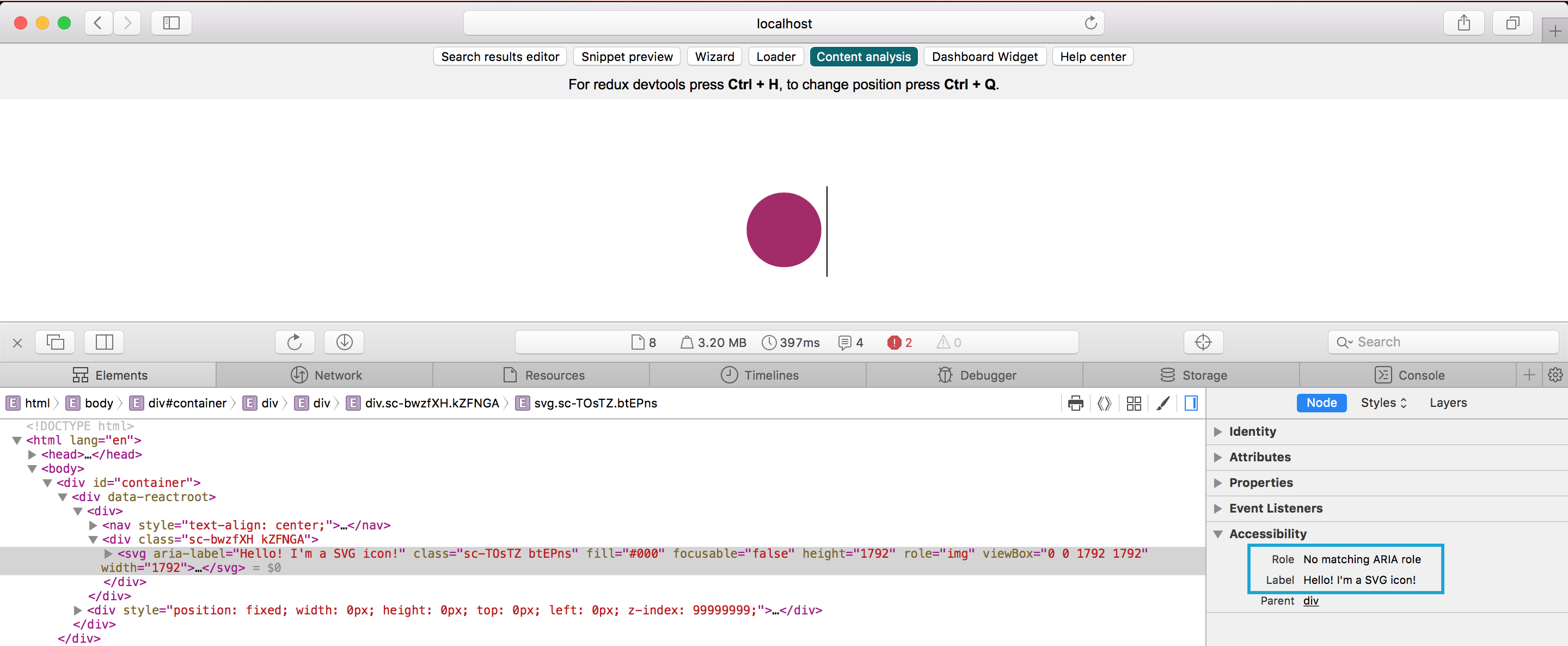Activate the element inspection crosshair icon
The image size is (1568, 646).
[1203, 342]
